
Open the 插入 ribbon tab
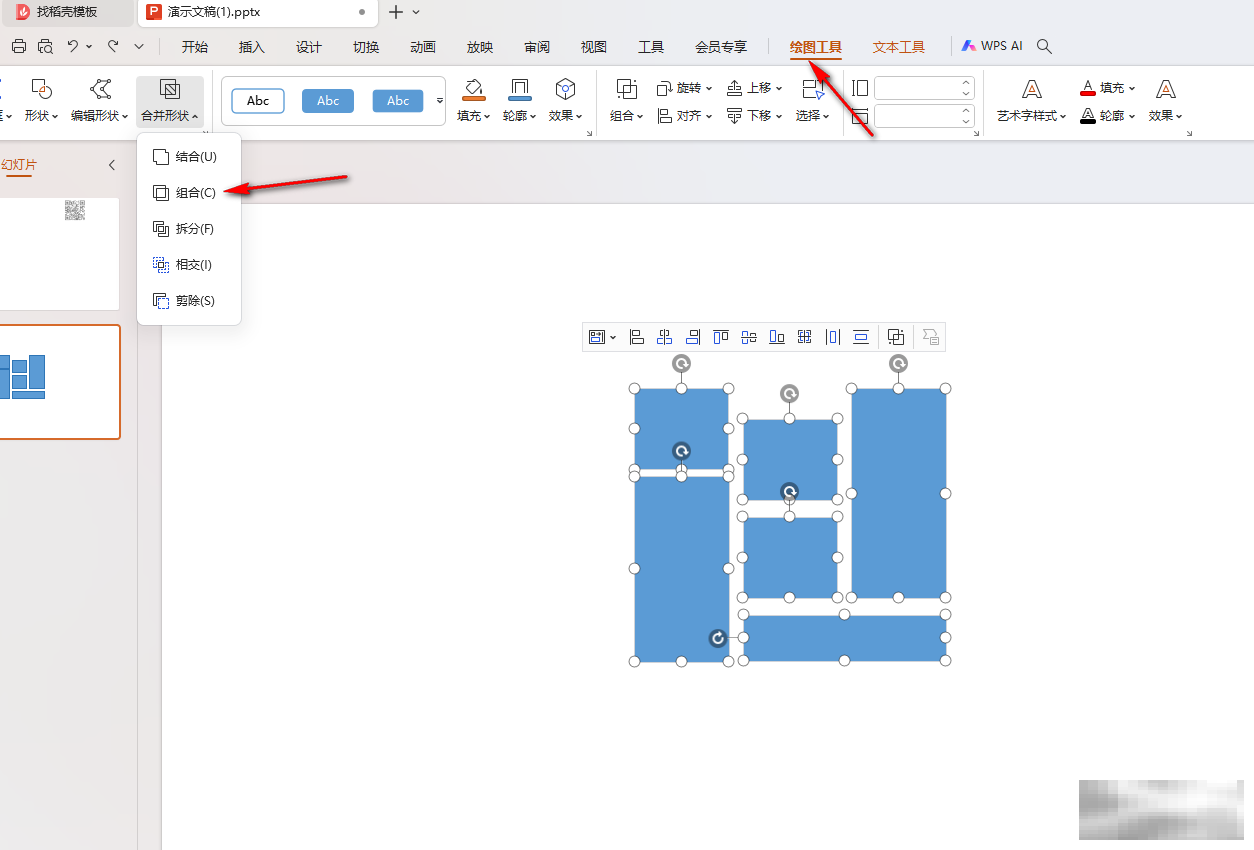tap(252, 47)
